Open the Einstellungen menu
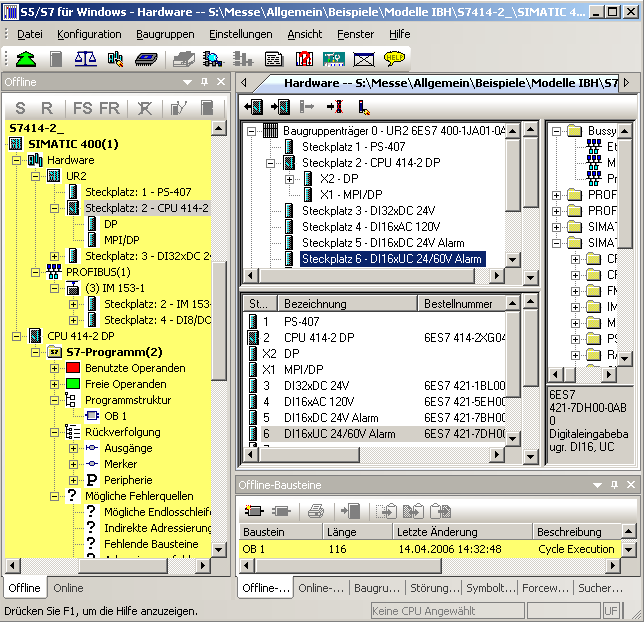Screen dimensions: 644x622 pos(241,34)
